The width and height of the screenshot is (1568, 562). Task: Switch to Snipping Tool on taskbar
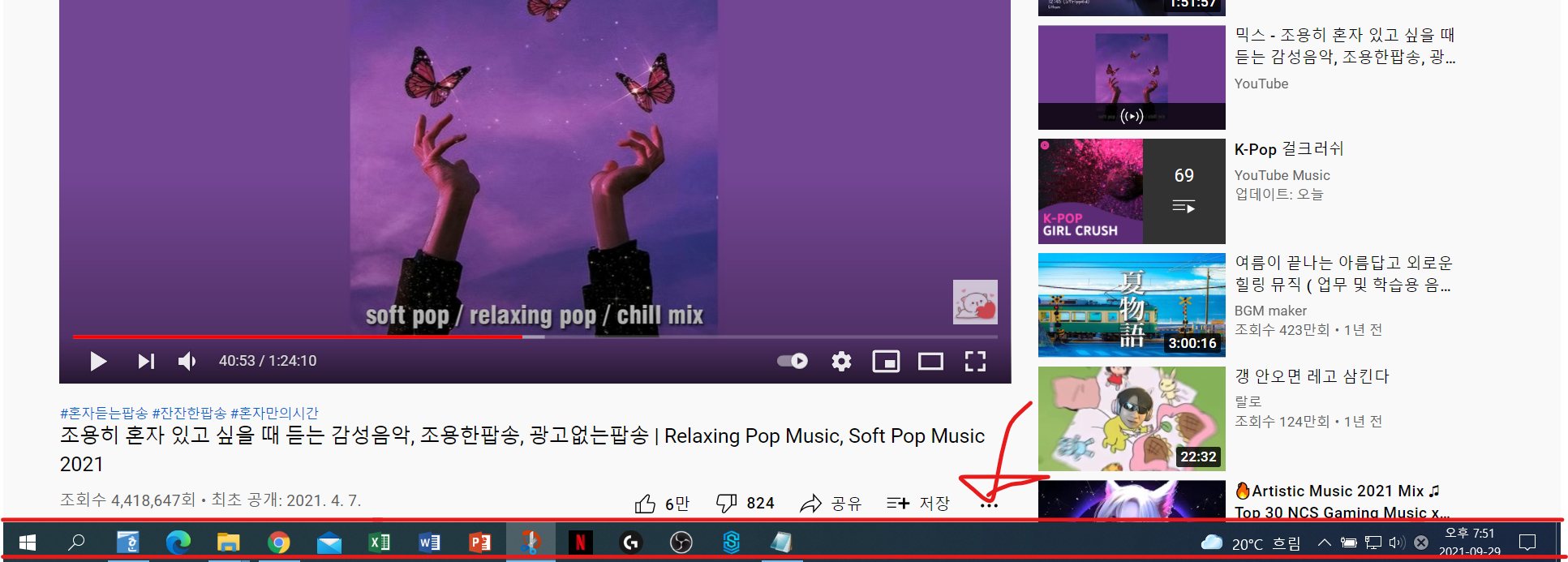click(531, 542)
